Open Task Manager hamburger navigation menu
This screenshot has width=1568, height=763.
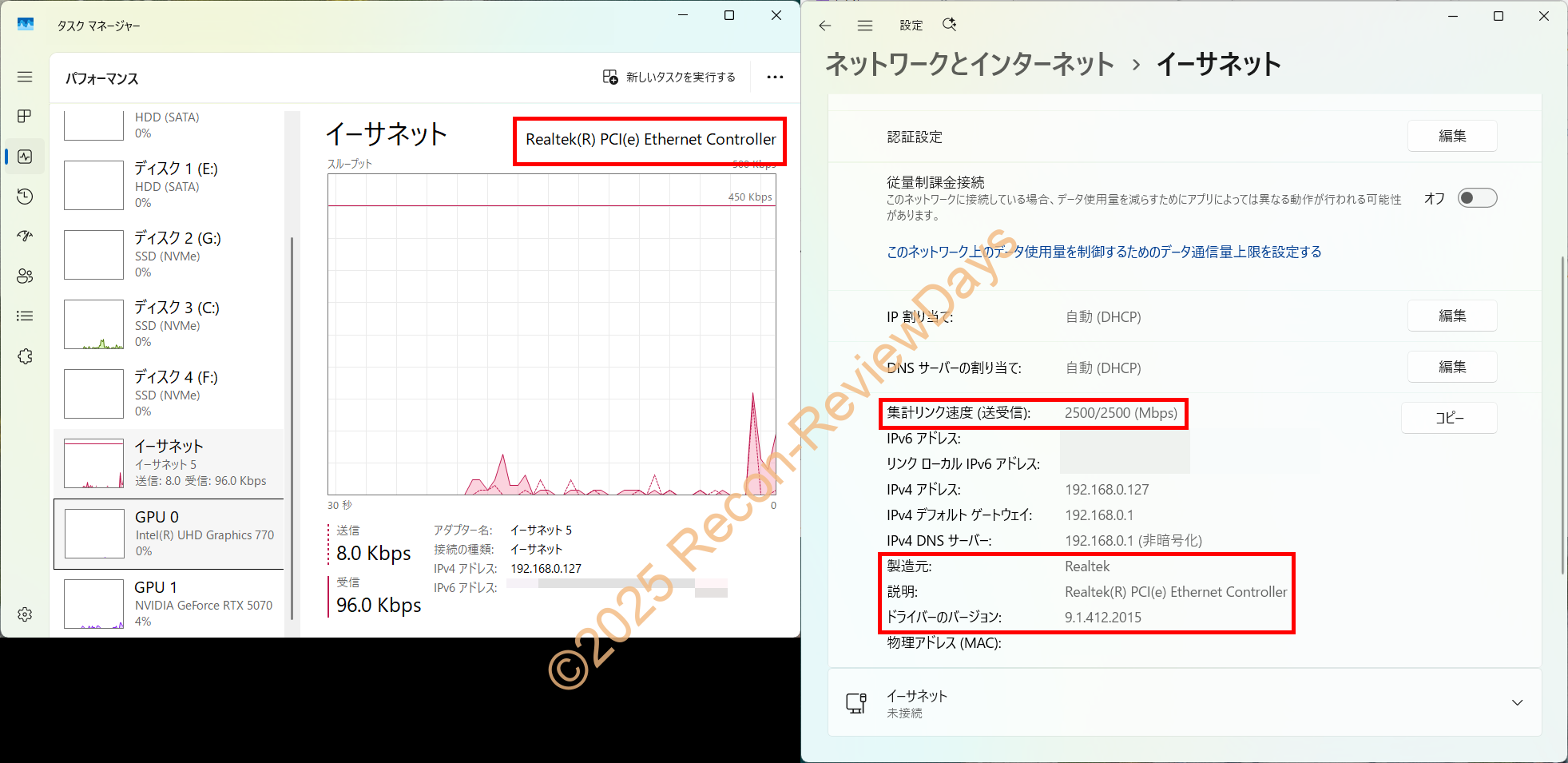click(25, 77)
